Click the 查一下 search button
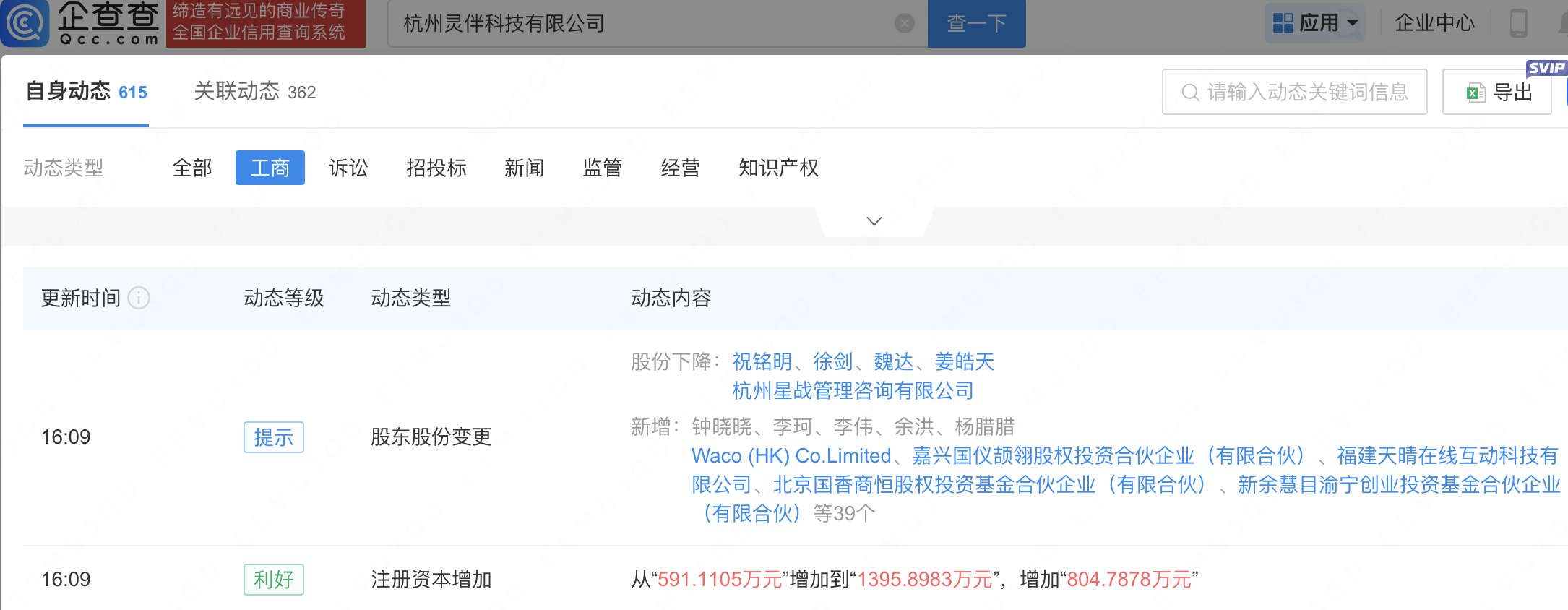Viewport: 1568px width, 610px height. click(x=976, y=24)
